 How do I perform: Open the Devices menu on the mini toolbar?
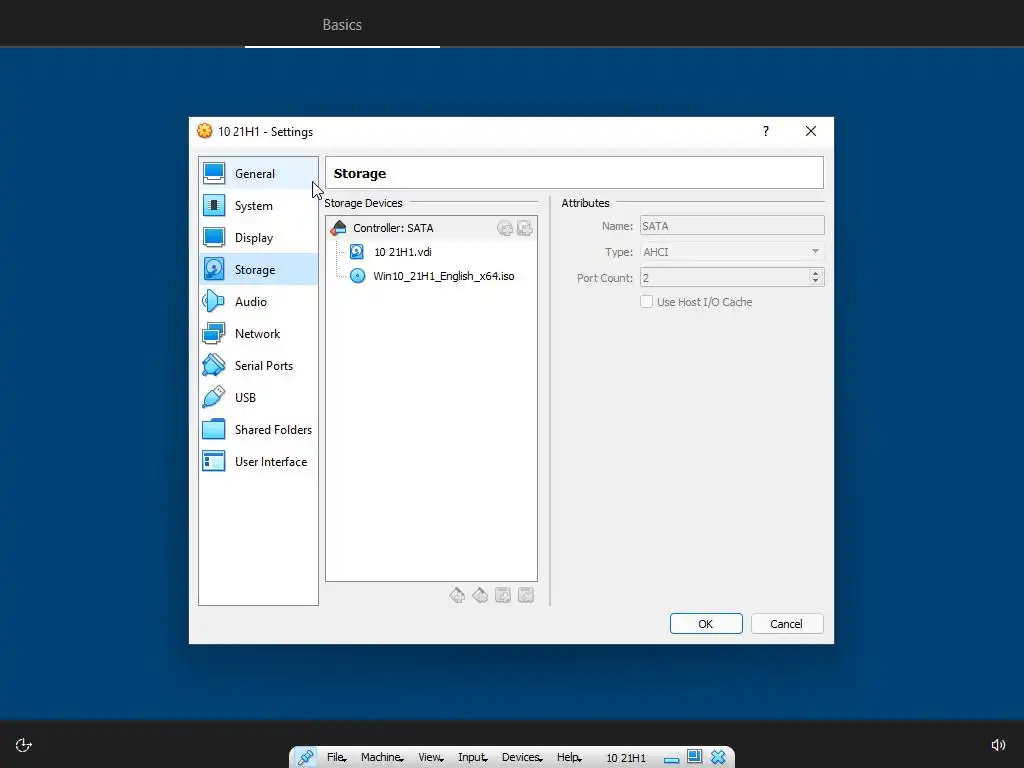(522, 758)
